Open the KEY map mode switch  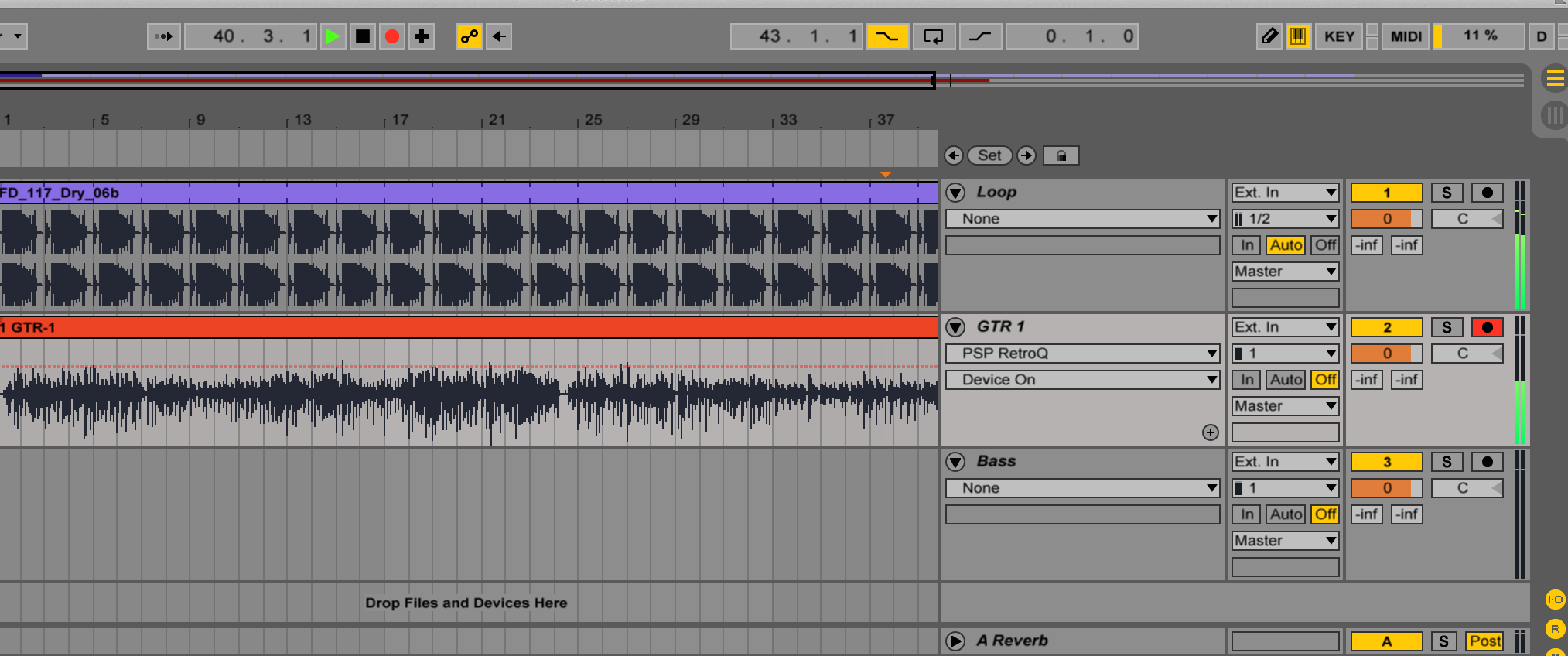pos(1339,36)
